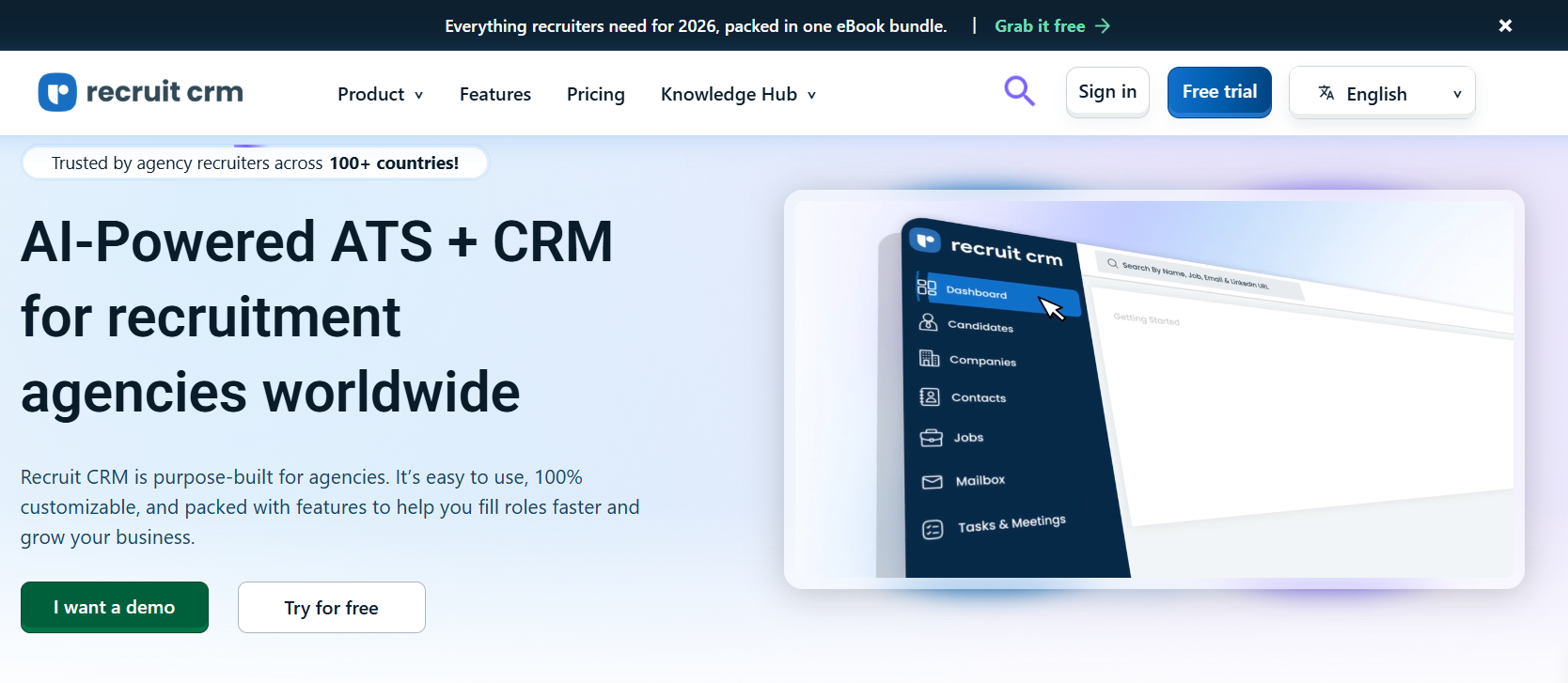This screenshot has width=1568, height=683.
Task: Select Tasks & Meetings label in preview
Action: pyautogui.click(x=1011, y=523)
